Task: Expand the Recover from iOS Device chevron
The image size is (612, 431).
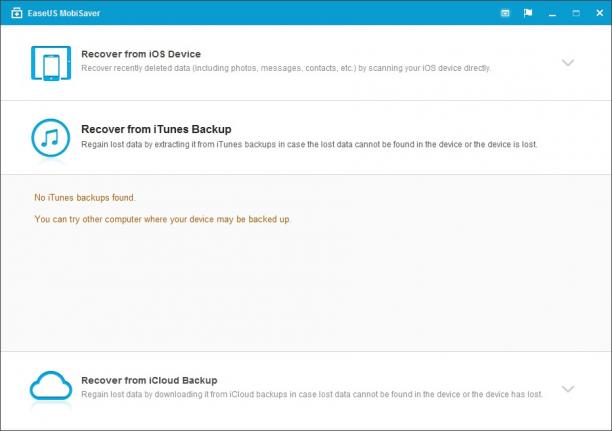Action: tap(568, 62)
